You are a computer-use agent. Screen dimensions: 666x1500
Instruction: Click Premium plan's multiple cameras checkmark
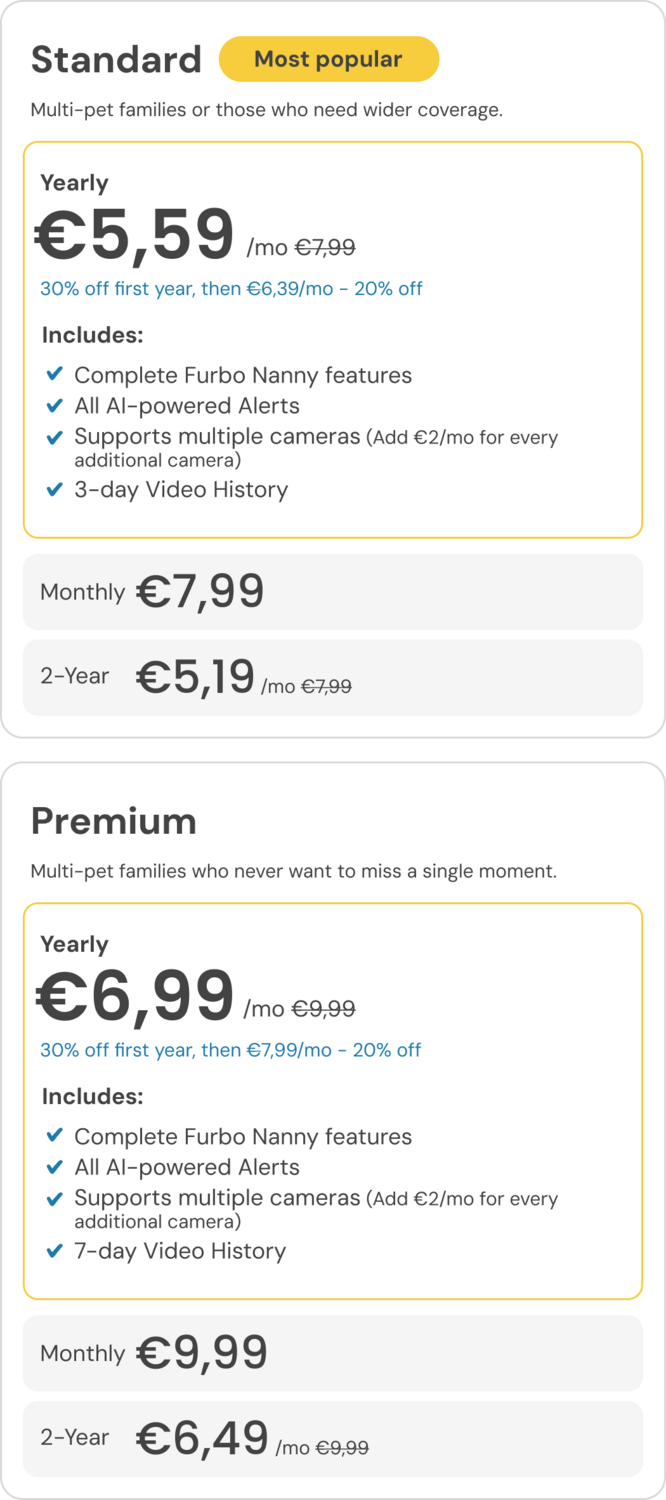click(x=55, y=1198)
